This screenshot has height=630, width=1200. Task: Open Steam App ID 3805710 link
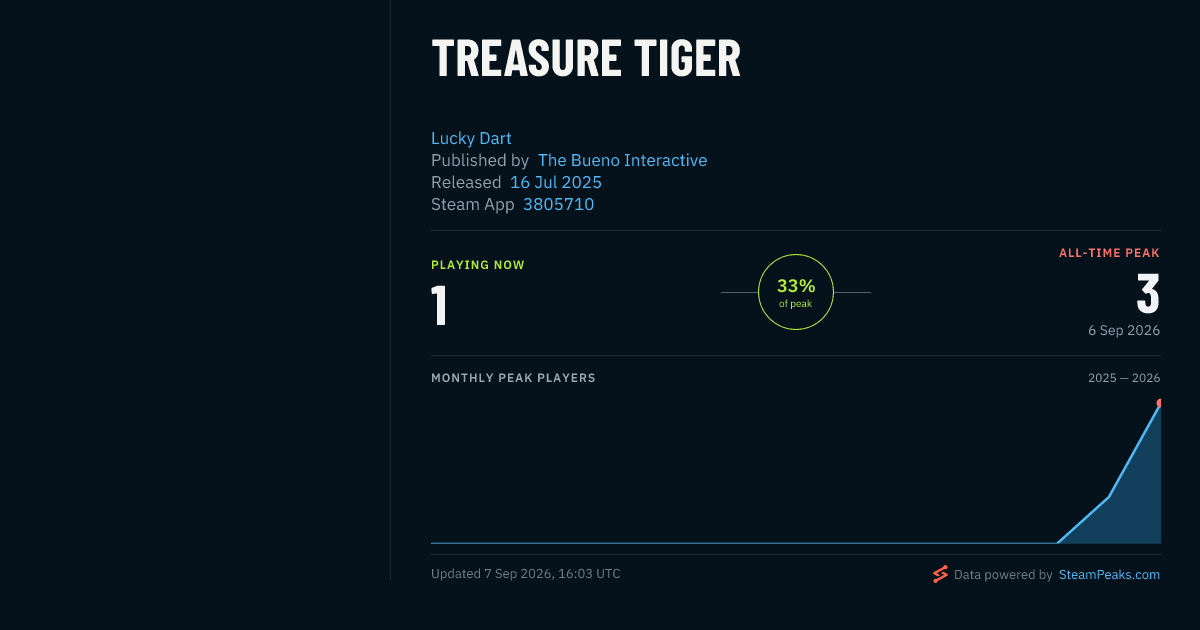pyautogui.click(x=558, y=204)
